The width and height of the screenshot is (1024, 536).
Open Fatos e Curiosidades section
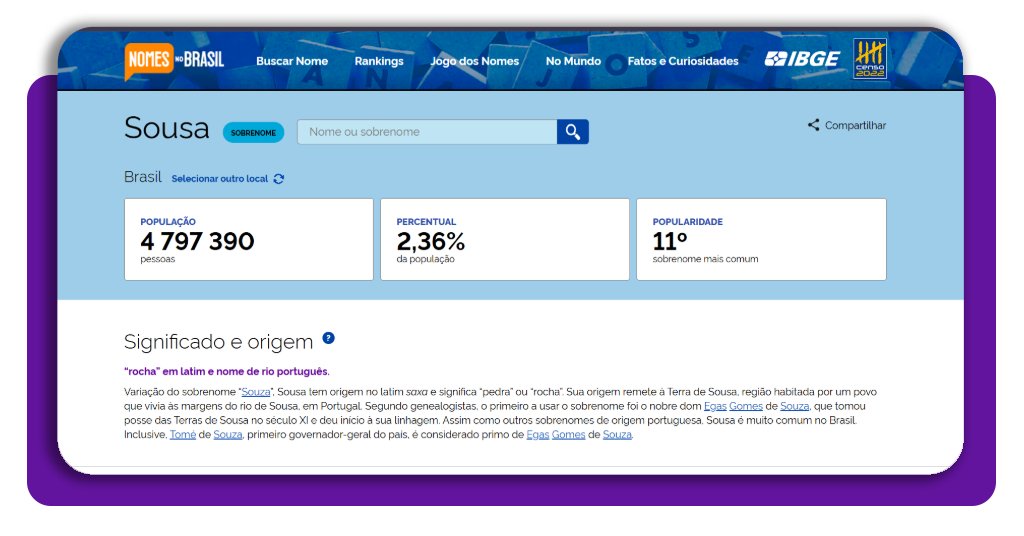coord(683,61)
